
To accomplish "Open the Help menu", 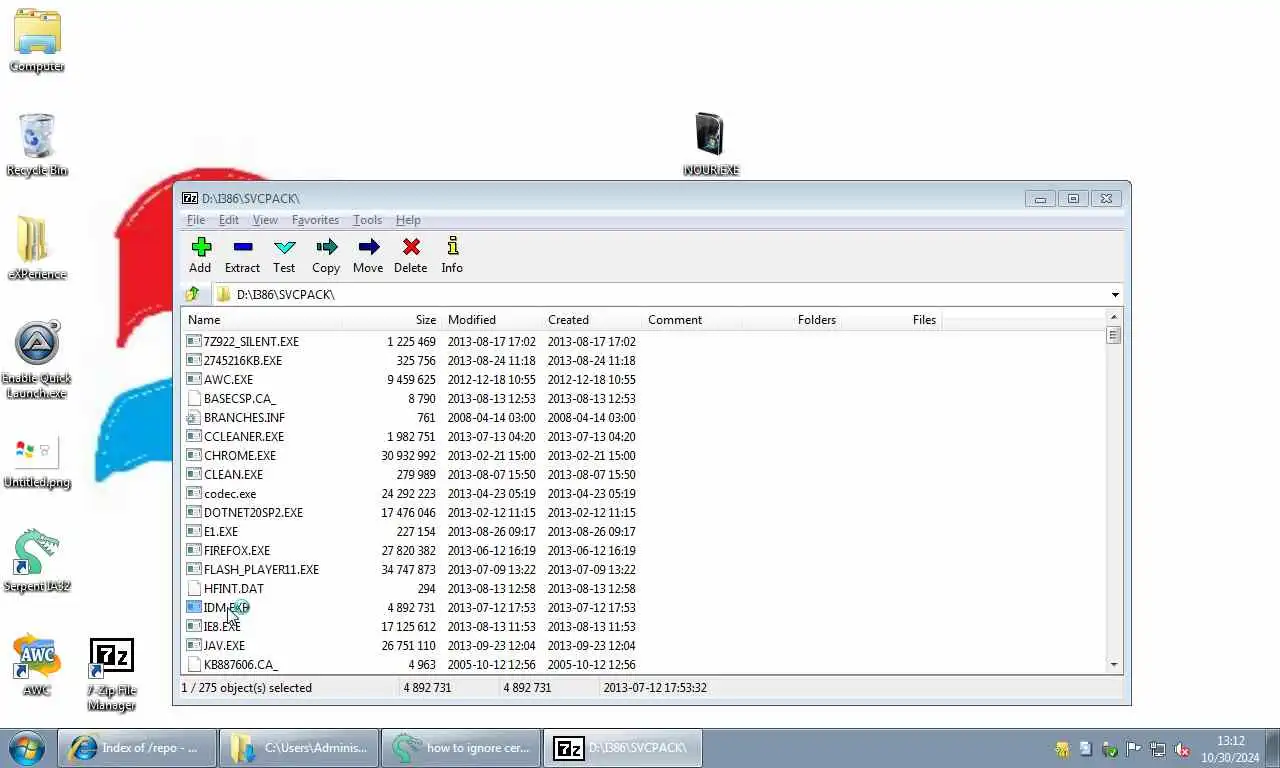I will (x=408, y=220).
